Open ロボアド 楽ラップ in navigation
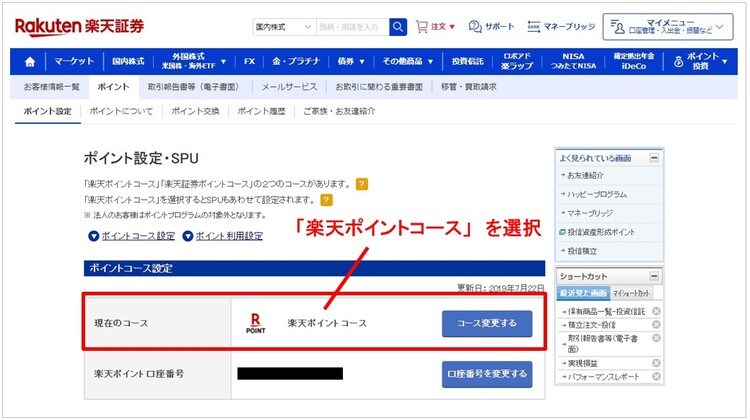Viewport: 750px width, 420px height. pos(517,61)
